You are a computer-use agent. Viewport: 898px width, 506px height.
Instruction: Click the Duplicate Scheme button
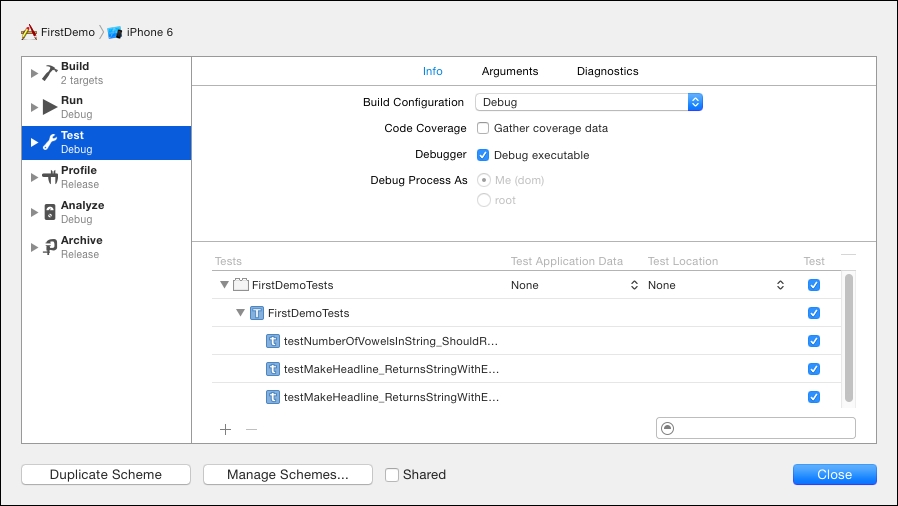(106, 475)
